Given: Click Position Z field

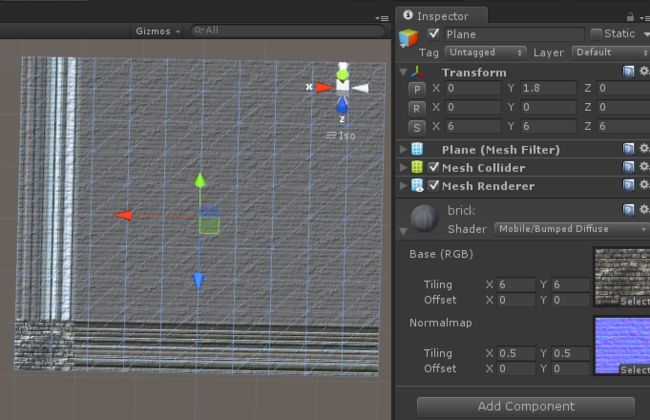Looking at the screenshot, I should (623, 88).
